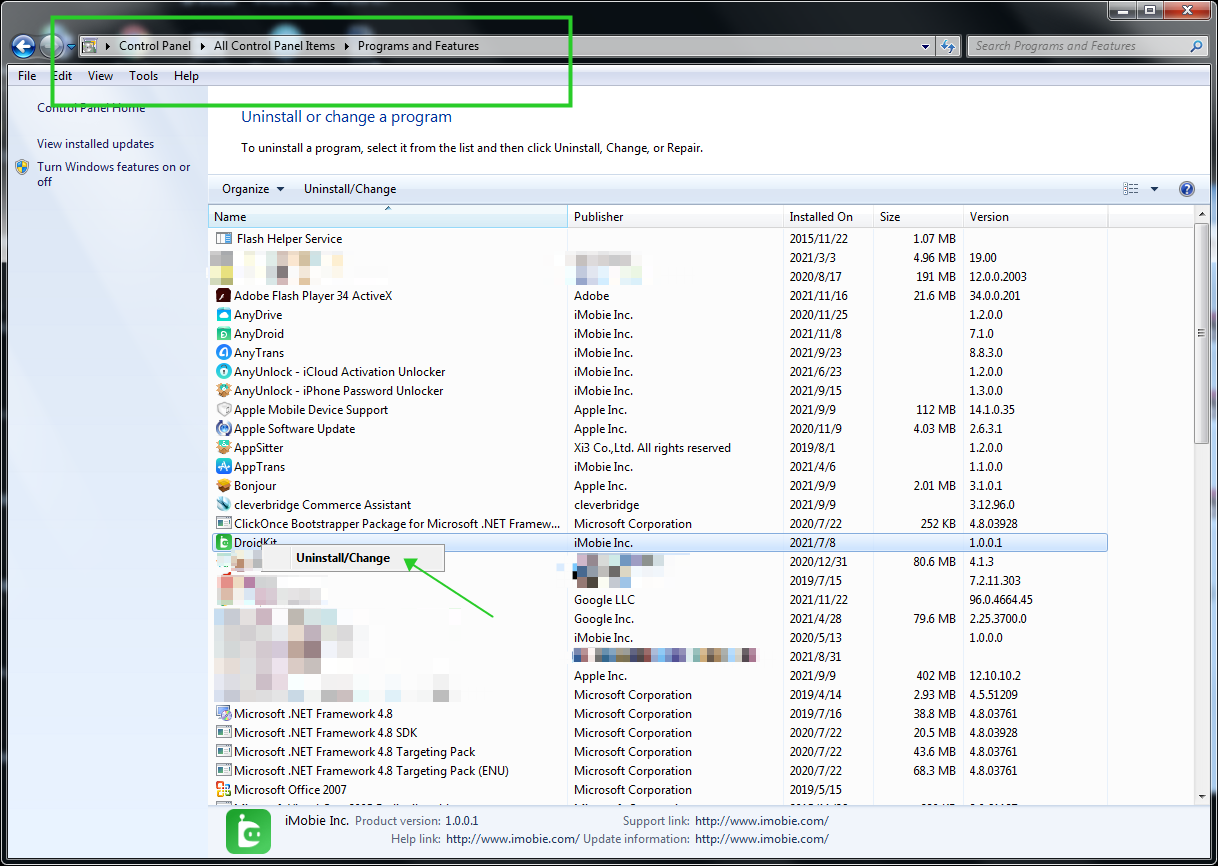Open Control Panel Home link

tap(91, 108)
